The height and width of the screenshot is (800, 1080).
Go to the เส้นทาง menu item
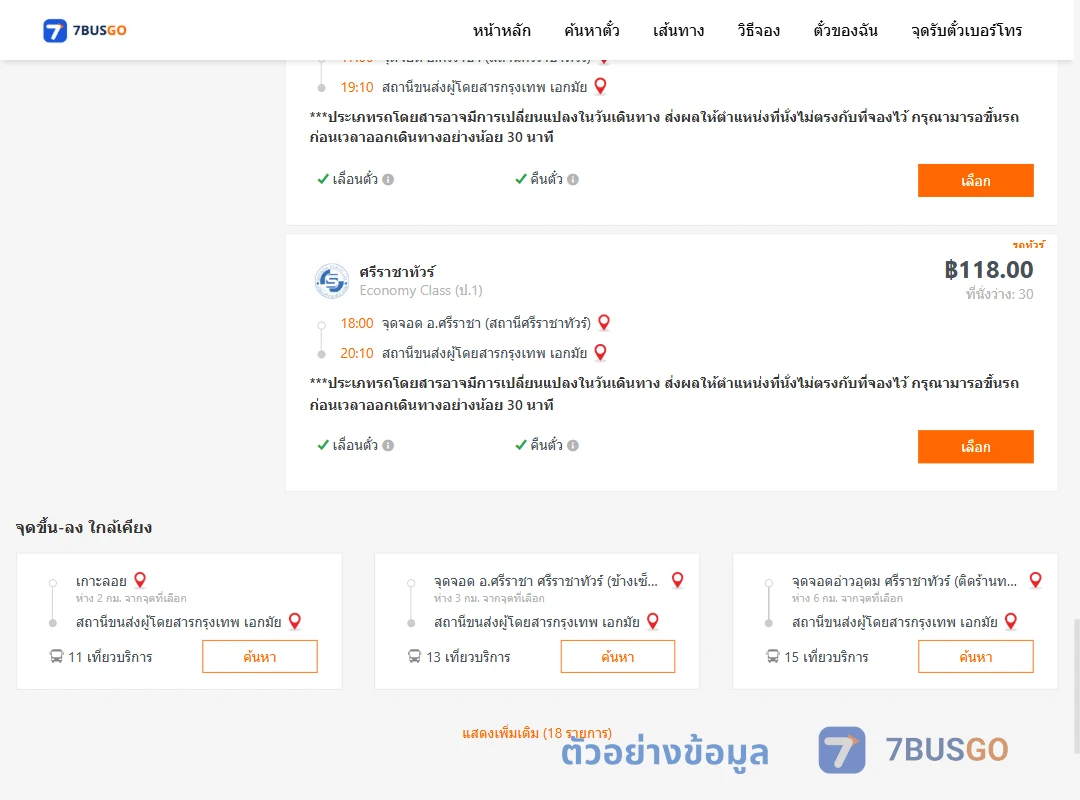[x=678, y=30]
